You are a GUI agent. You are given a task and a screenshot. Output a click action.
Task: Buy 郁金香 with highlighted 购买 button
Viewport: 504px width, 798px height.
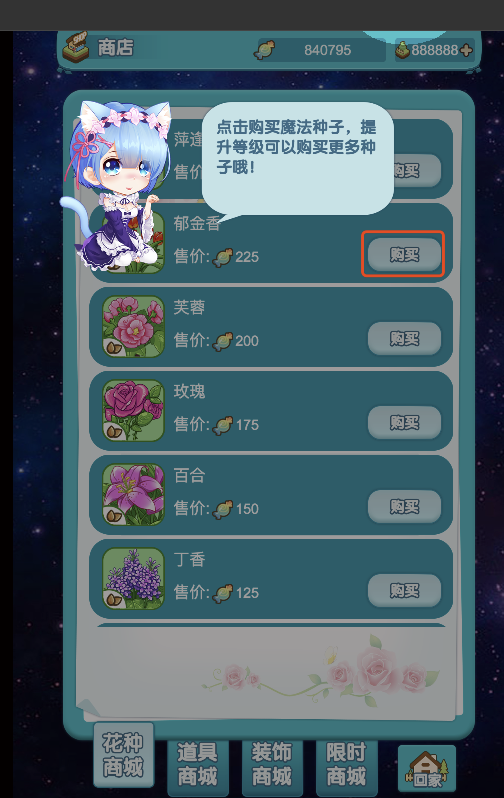point(404,254)
